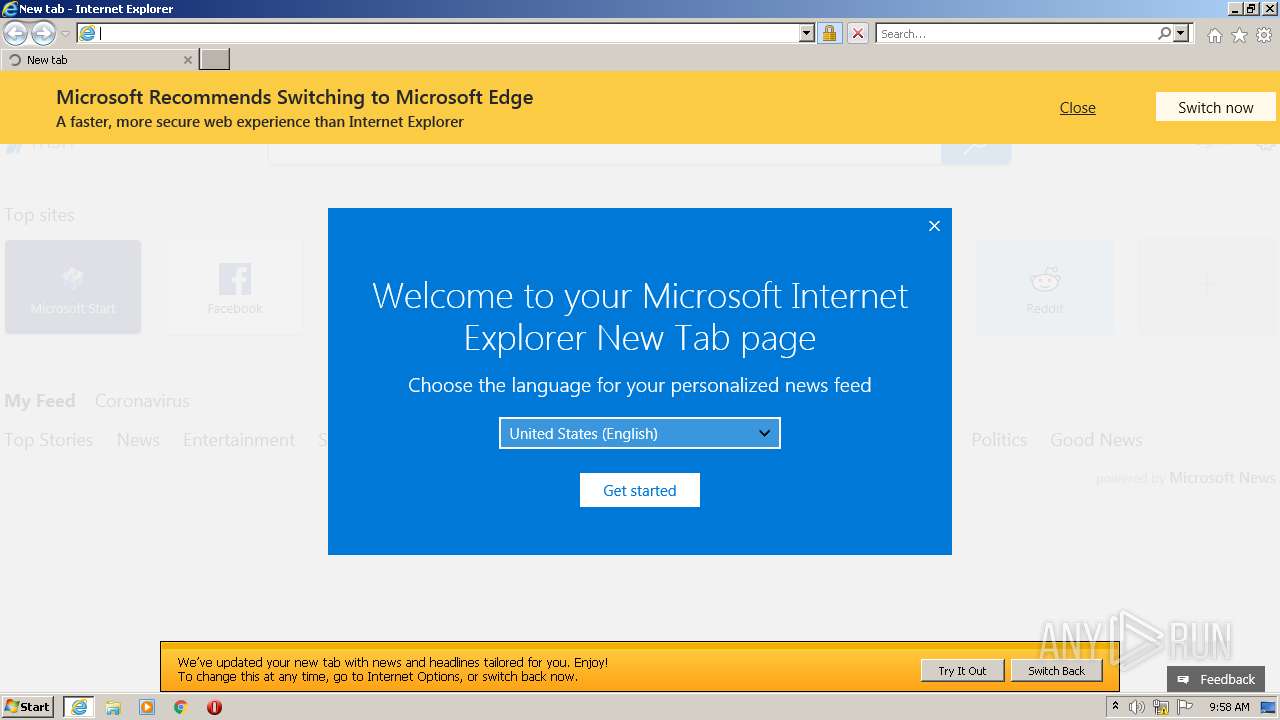Run search with the magnifier icon

1164,33
